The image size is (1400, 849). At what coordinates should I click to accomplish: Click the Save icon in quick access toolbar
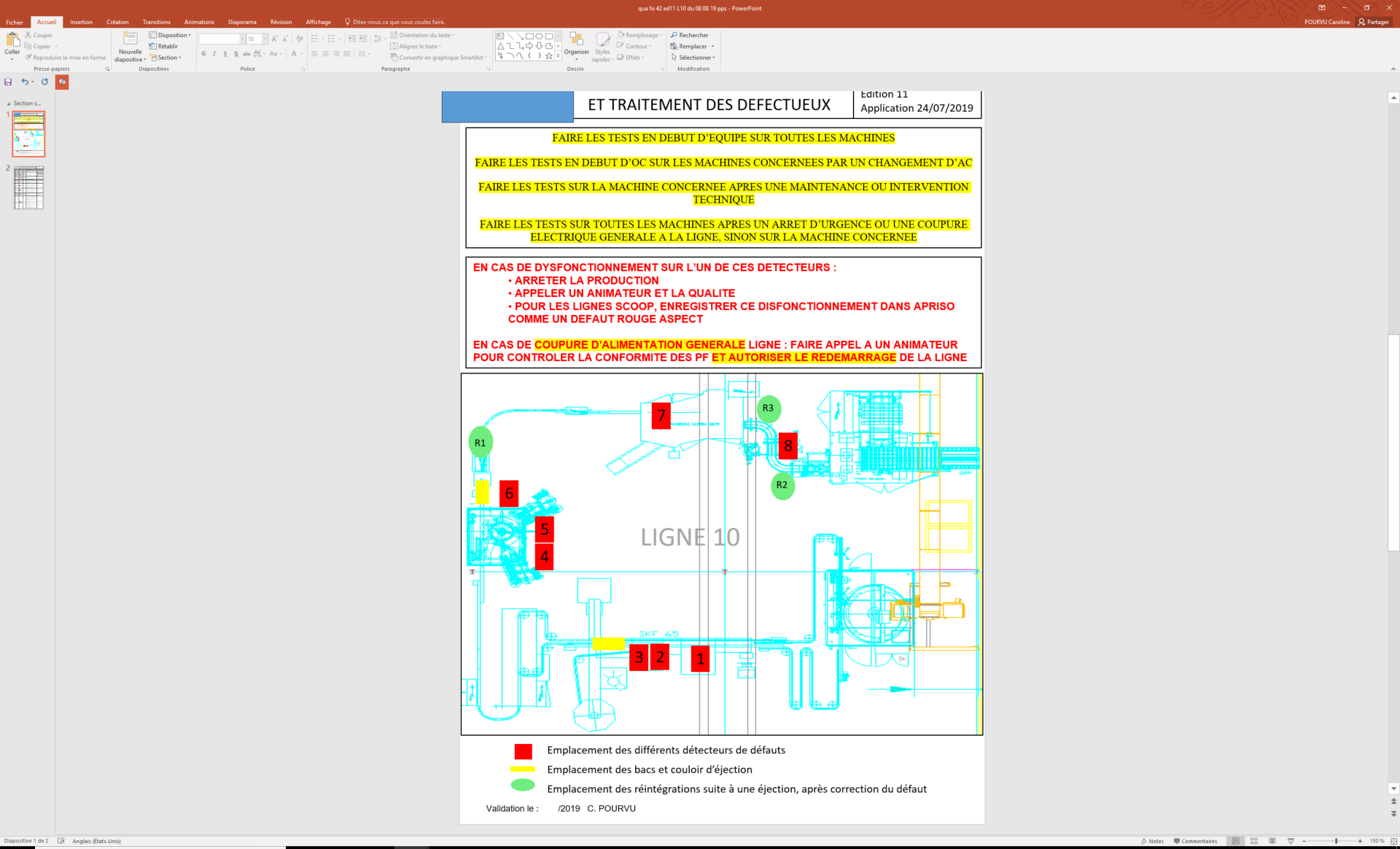click(x=8, y=82)
